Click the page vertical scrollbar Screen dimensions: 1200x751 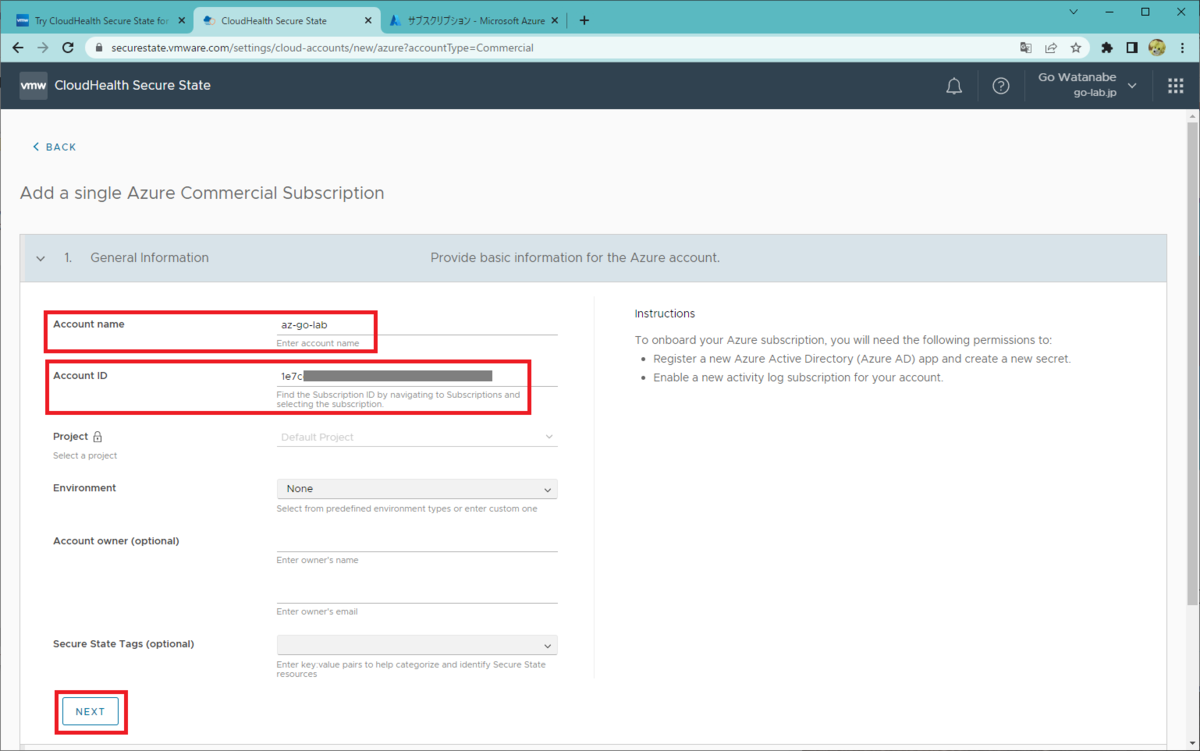[1192, 364]
